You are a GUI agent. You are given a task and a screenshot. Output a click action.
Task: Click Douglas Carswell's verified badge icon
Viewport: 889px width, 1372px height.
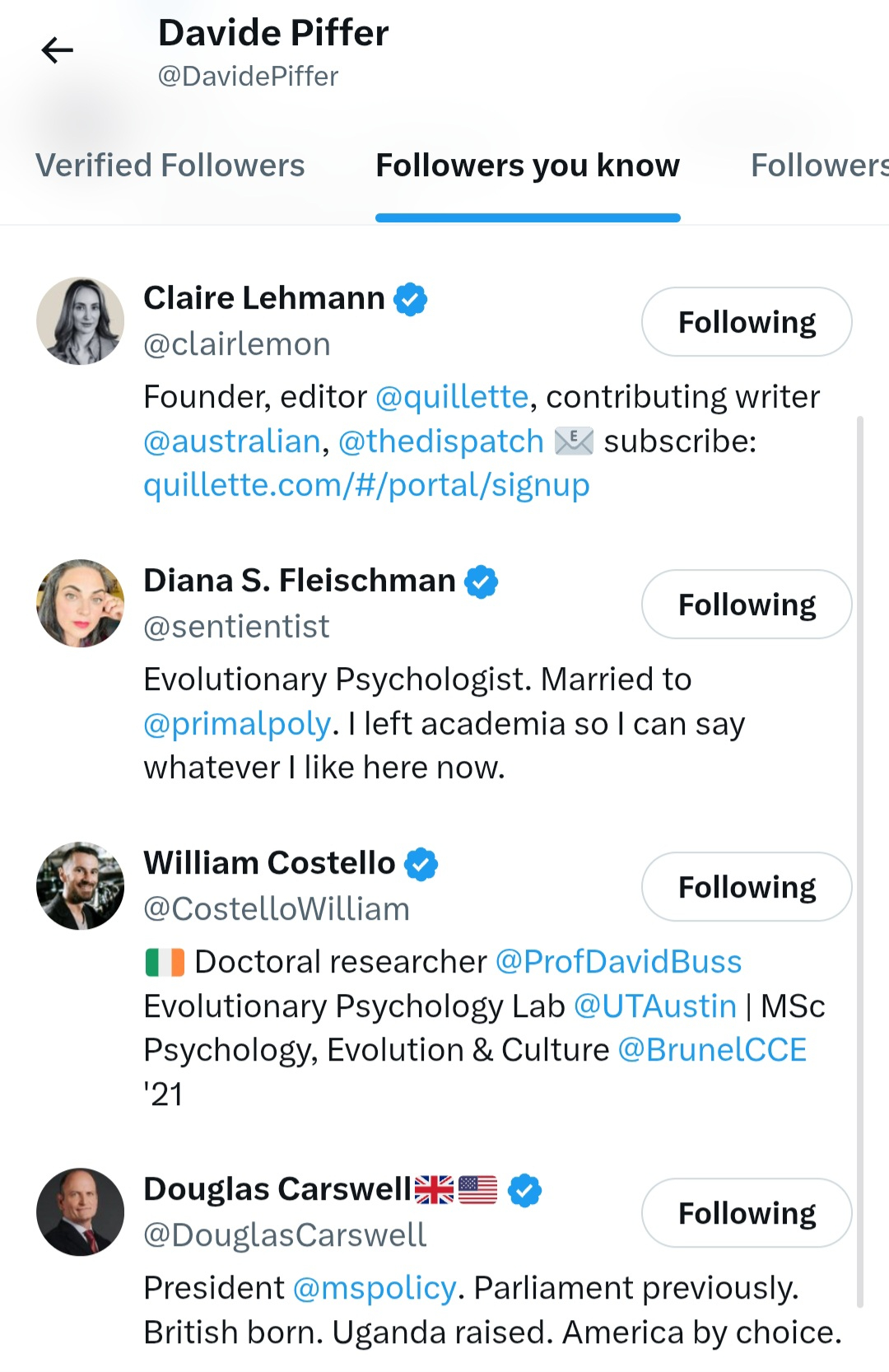(524, 1190)
